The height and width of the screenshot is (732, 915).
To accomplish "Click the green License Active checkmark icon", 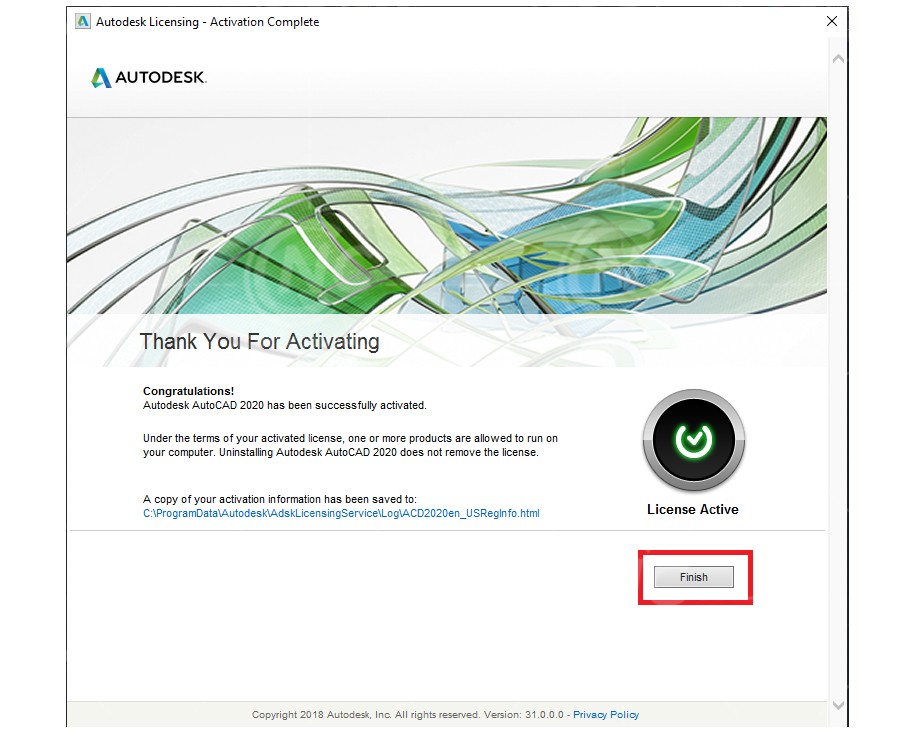I will (x=693, y=439).
